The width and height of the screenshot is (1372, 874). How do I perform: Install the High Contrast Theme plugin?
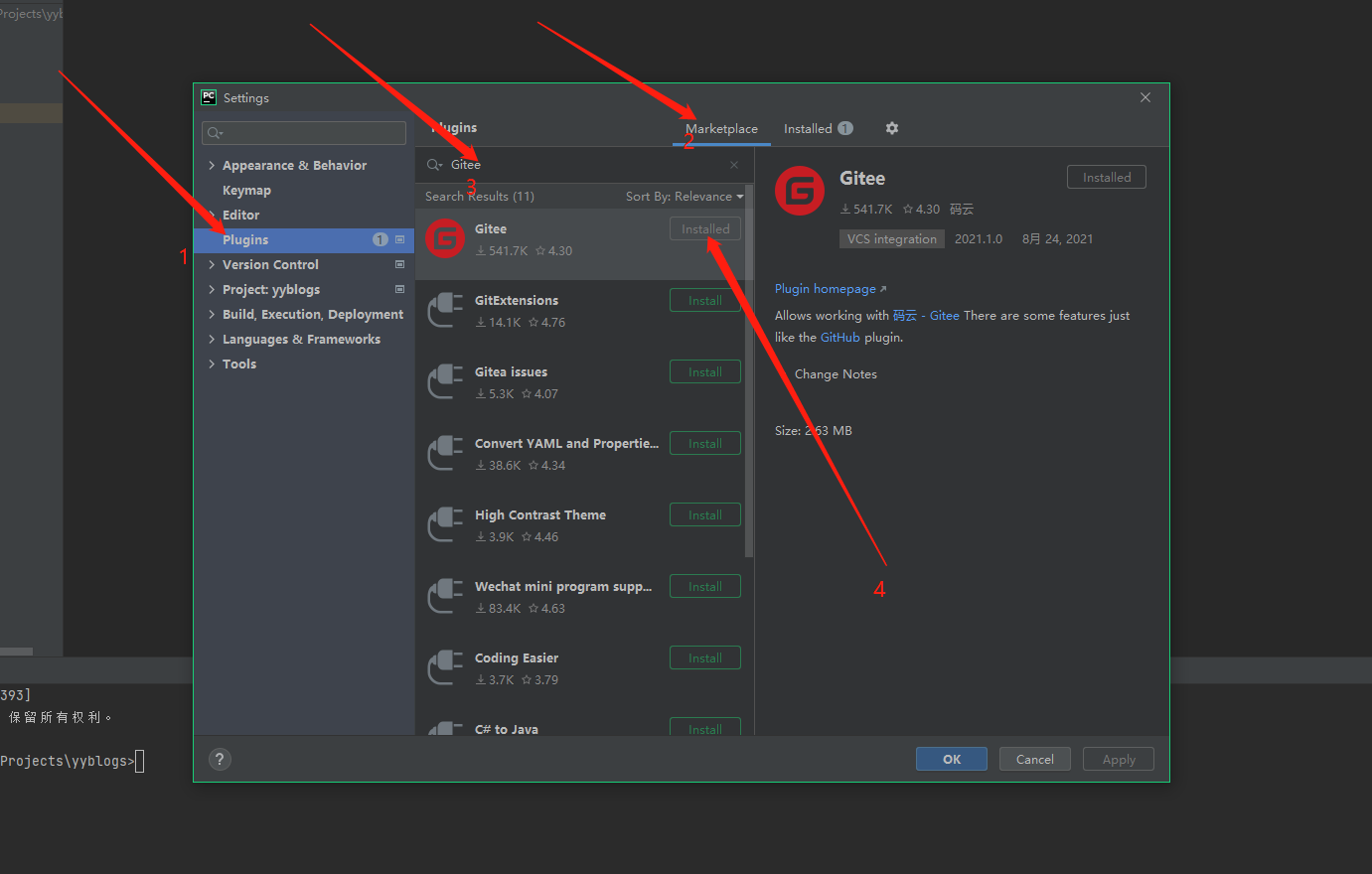704,513
